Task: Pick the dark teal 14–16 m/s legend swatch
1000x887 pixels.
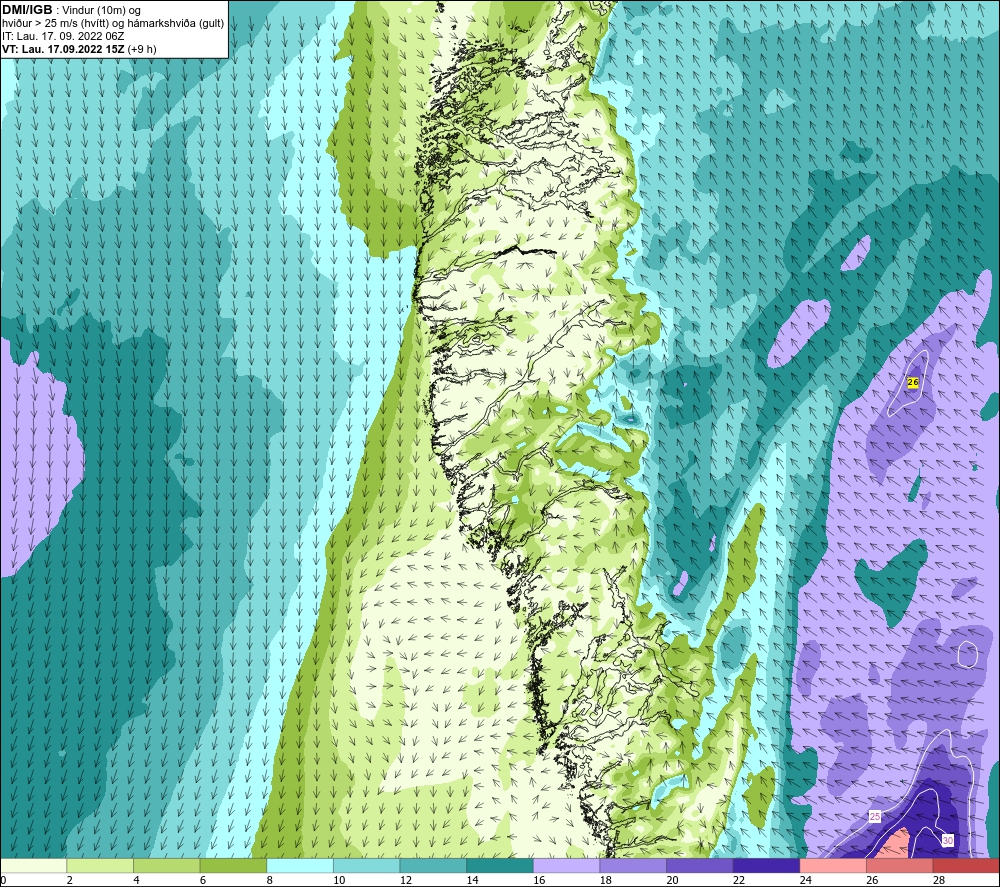Action: click(x=500, y=866)
